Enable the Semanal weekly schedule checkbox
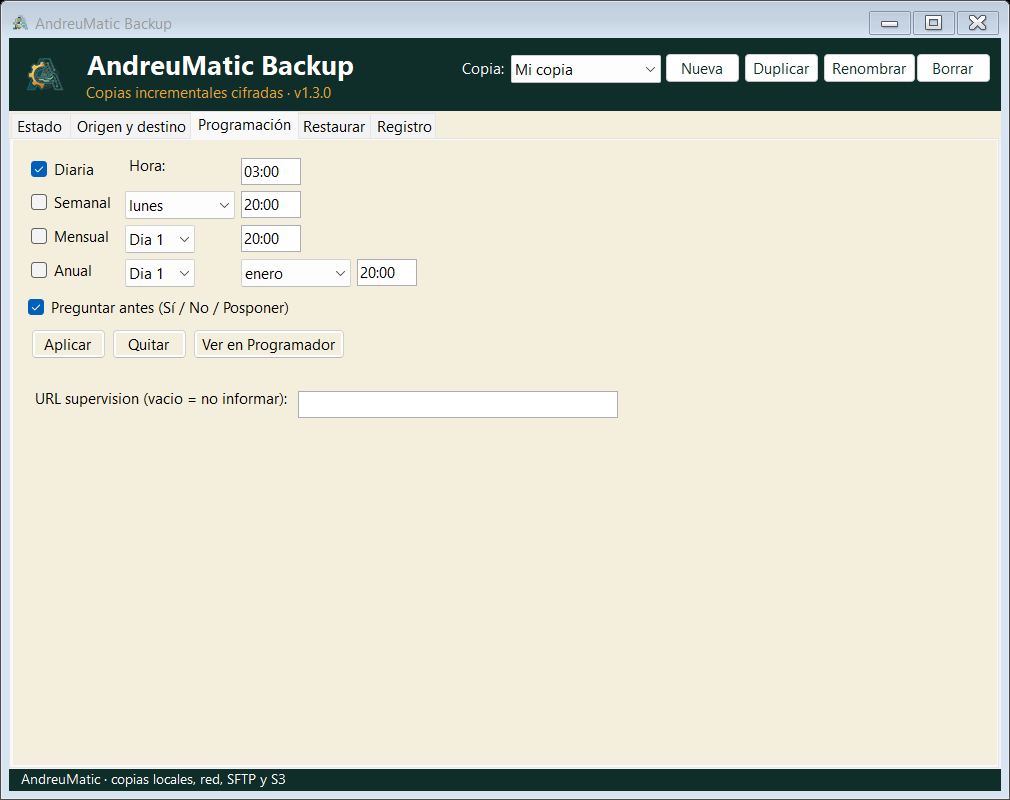The image size is (1010, 800). [x=39, y=203]
